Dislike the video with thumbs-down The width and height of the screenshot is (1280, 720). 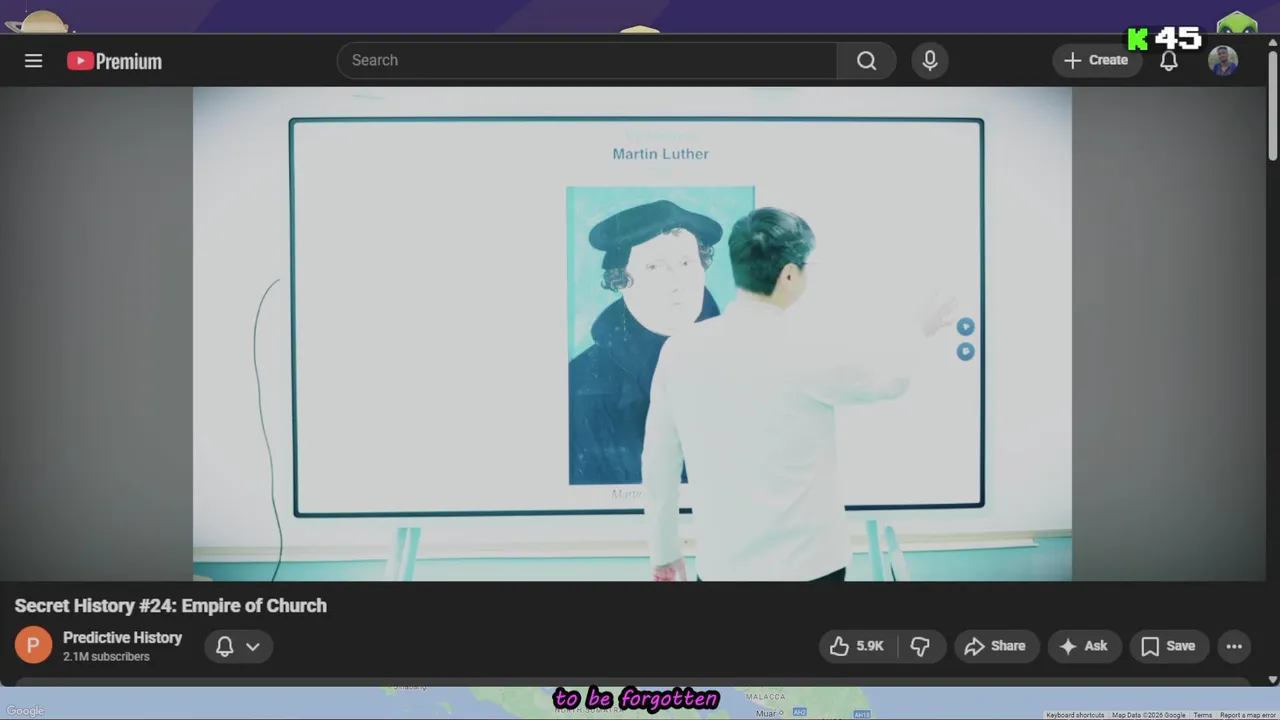point(921,646)
